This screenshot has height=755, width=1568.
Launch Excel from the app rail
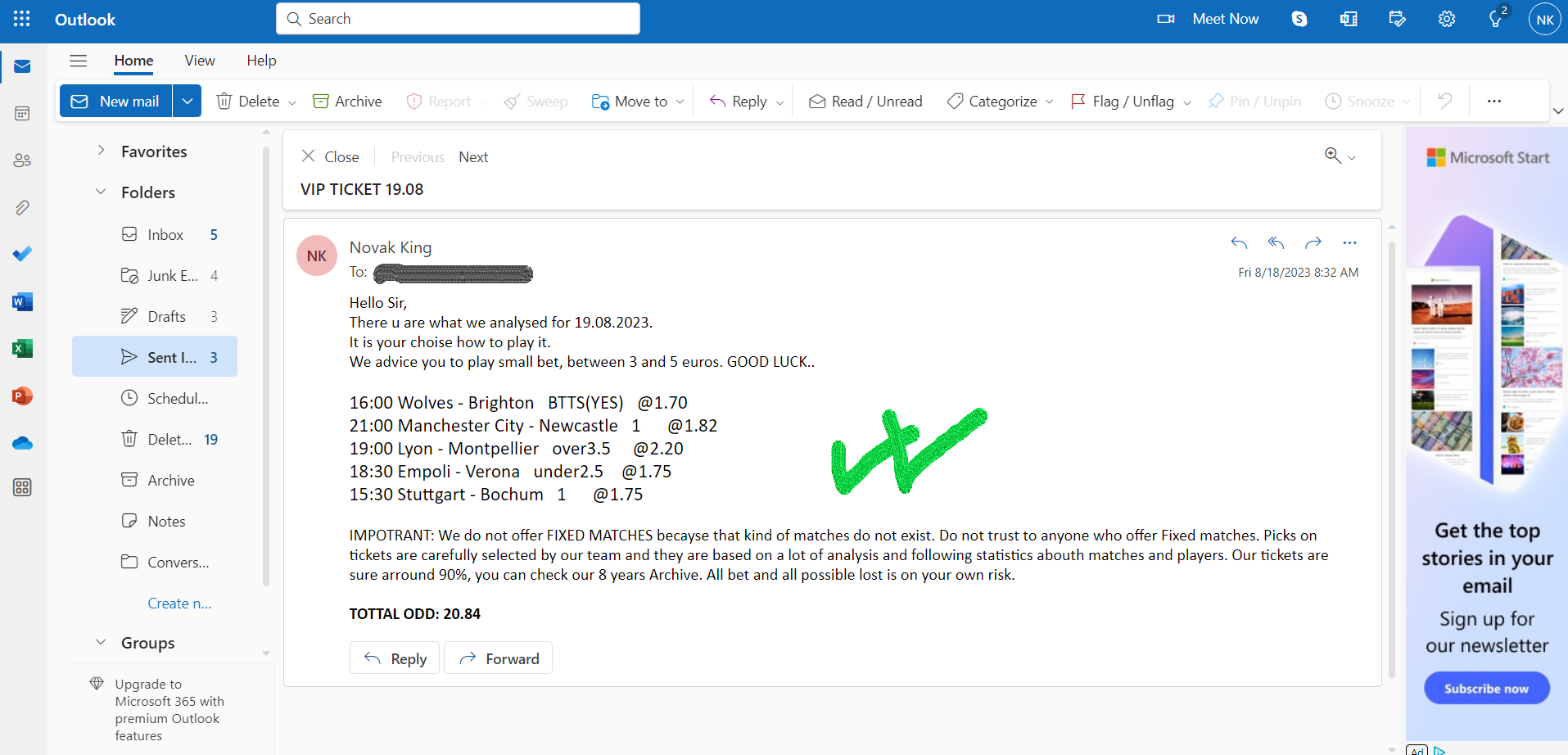click(22, 349)
